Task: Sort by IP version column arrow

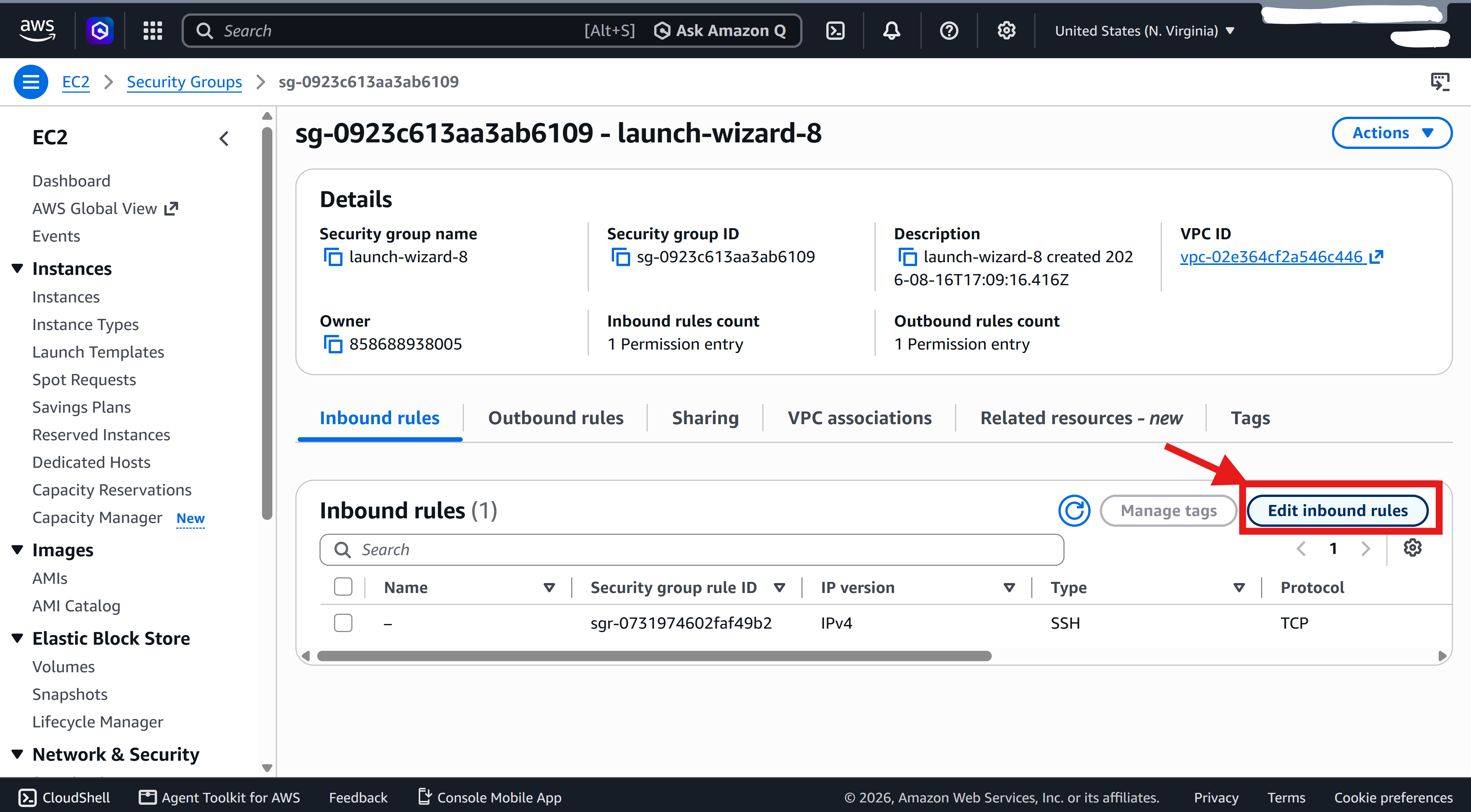Action: pos(1009,587)
